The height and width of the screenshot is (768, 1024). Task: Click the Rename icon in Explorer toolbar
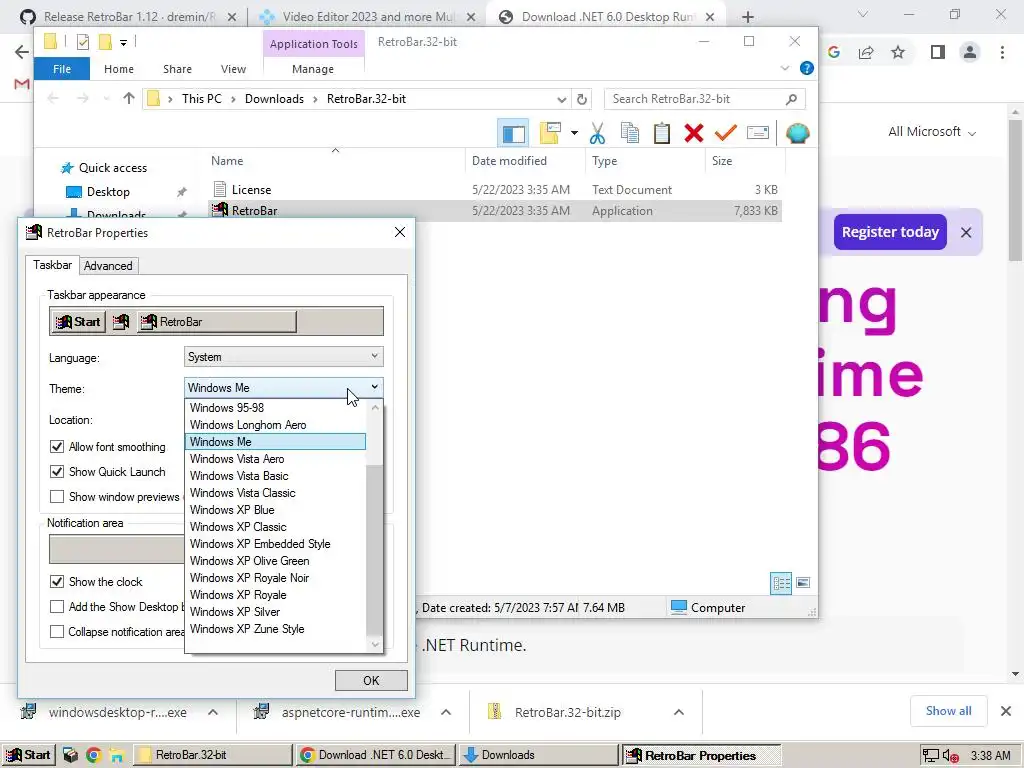[x=758, y=133]
